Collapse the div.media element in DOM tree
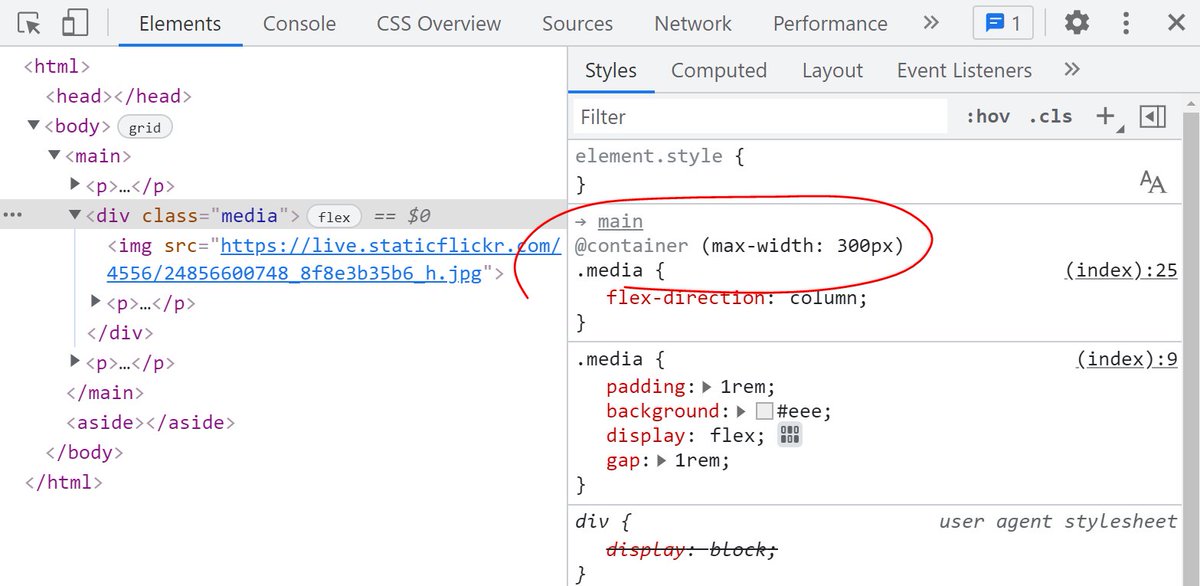 click(75, 215)
